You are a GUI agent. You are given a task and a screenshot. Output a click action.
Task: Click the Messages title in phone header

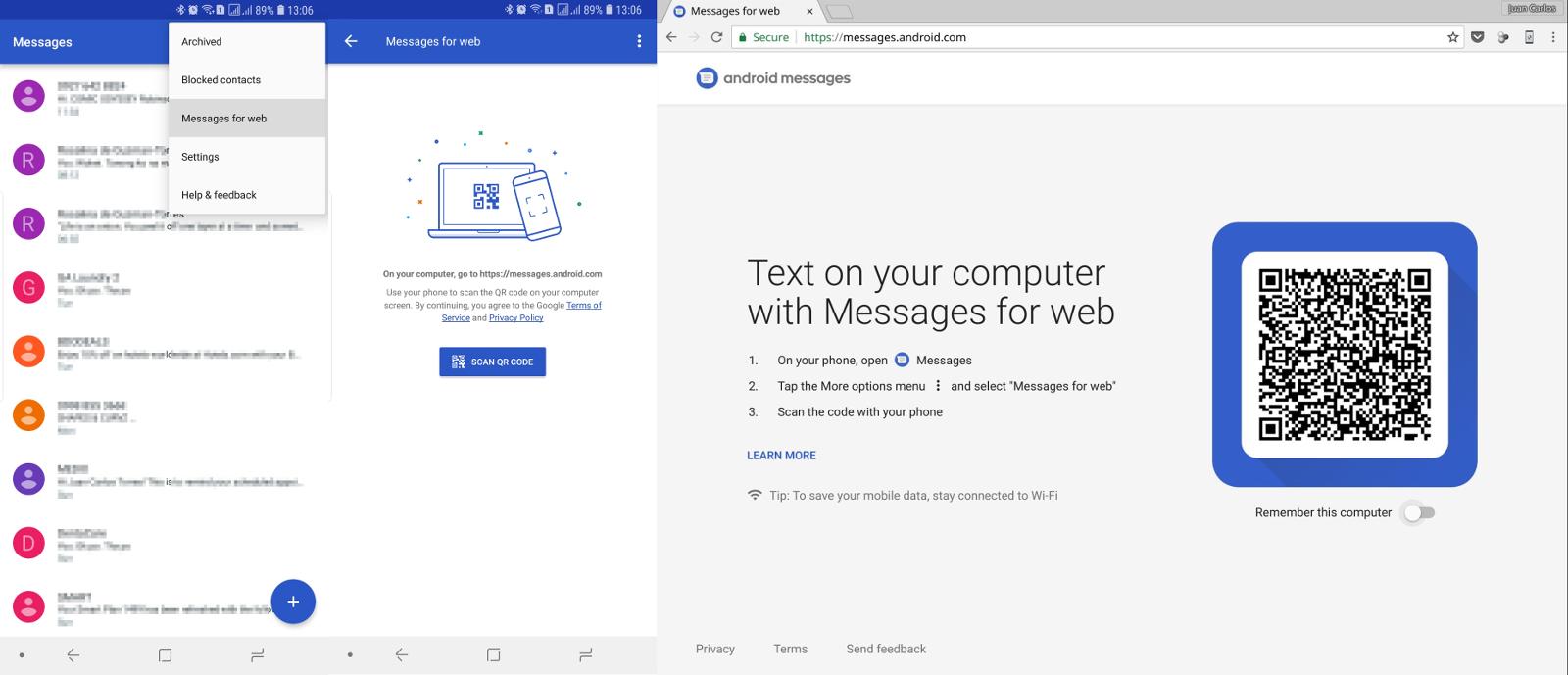(x=42, y=42)
